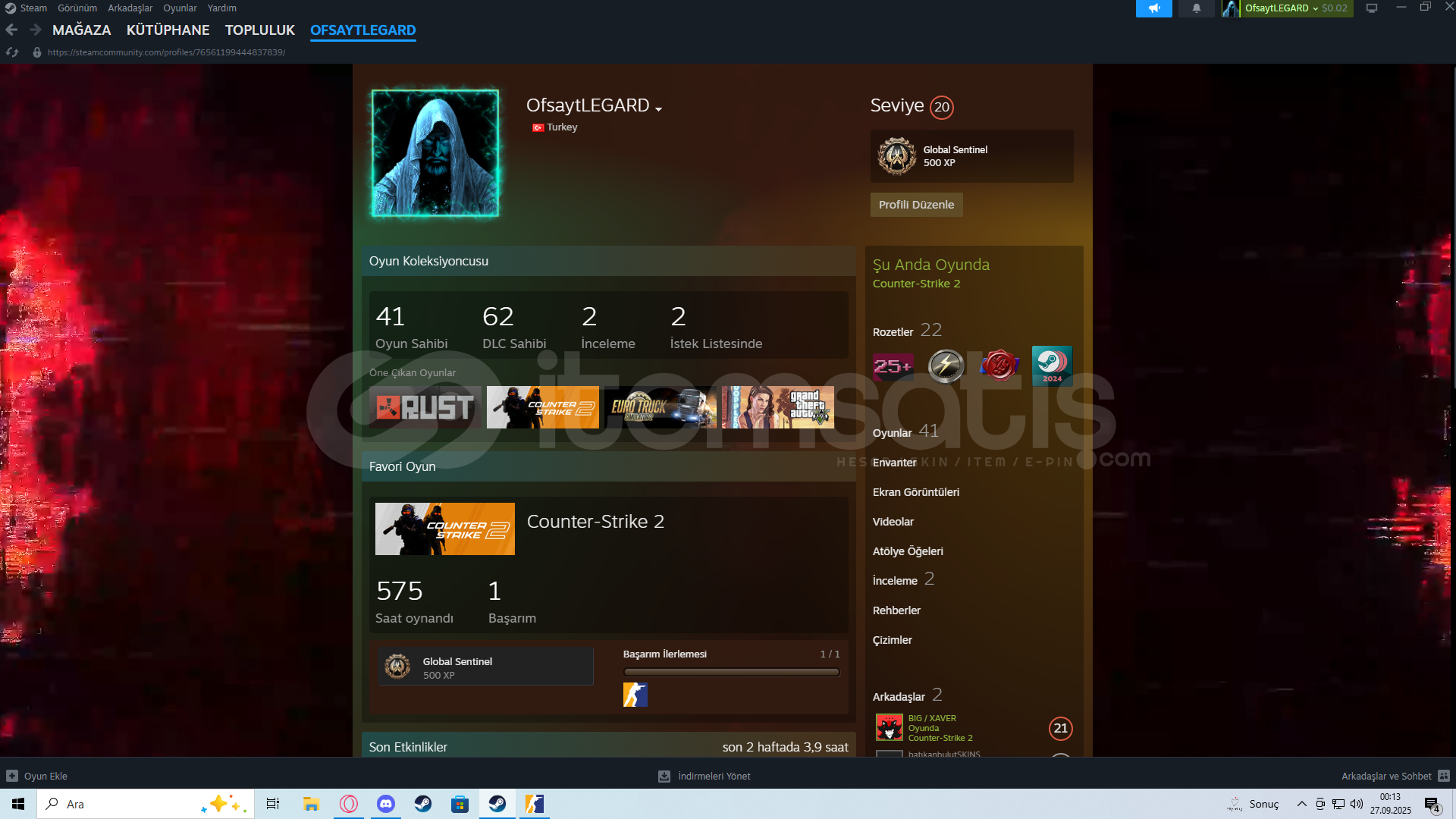Click the OfsaytLEGARD profile avatar
1456x819 pixels.
click(x=435, y=153)
